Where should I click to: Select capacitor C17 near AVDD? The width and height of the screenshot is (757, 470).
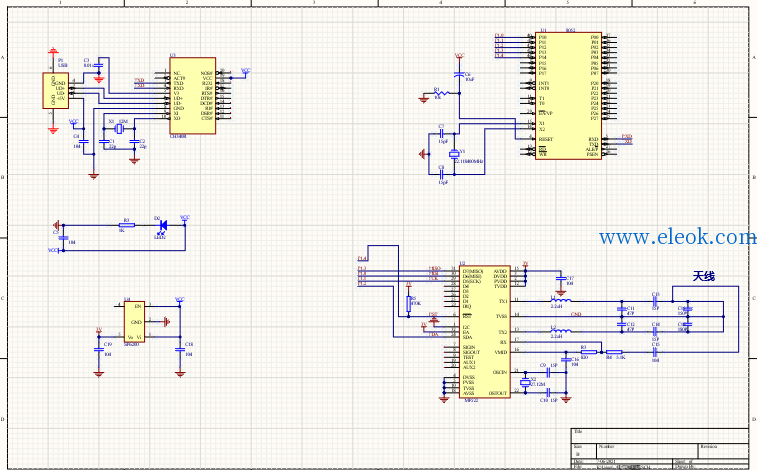(x=561, y=278)
